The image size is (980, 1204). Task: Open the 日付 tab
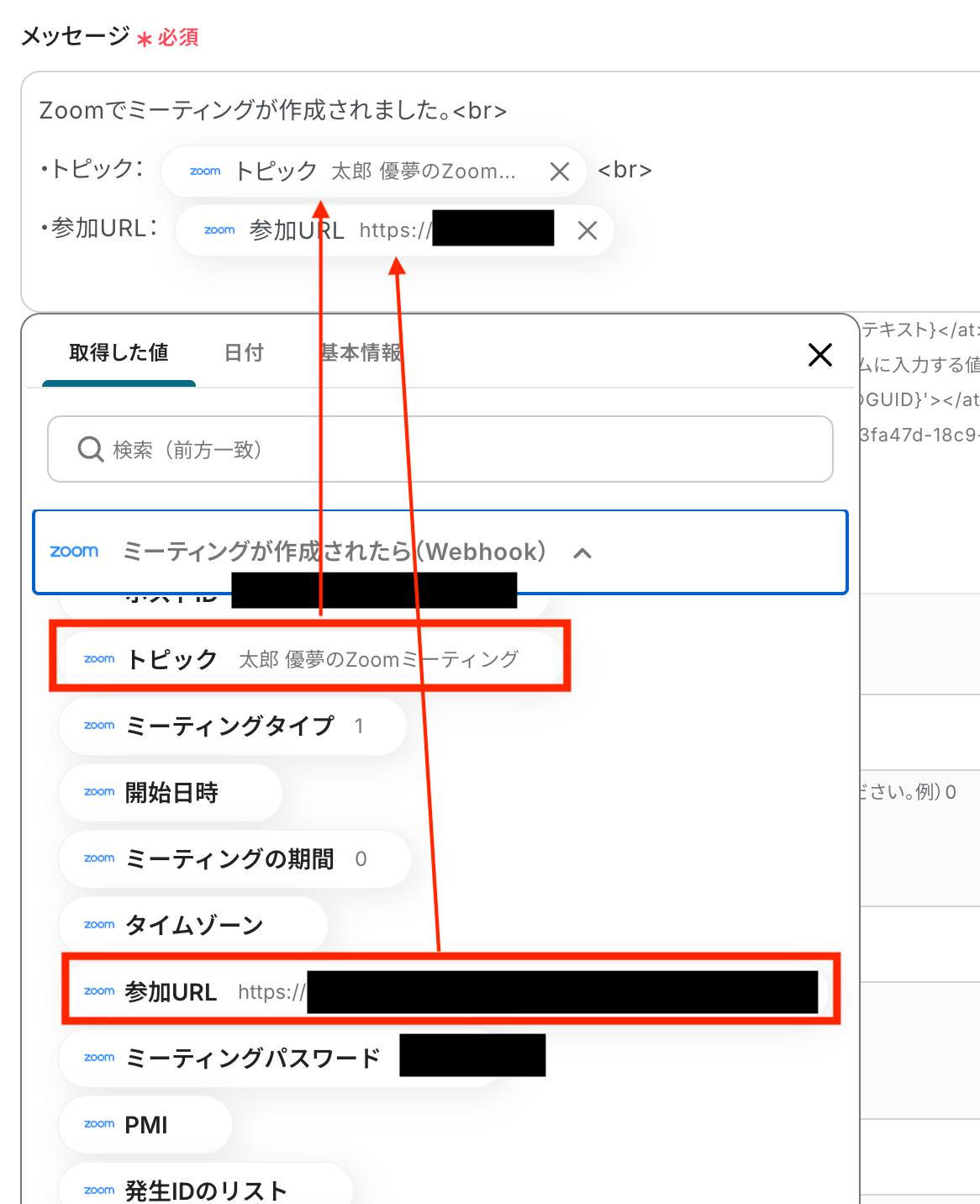coord(244,353)
